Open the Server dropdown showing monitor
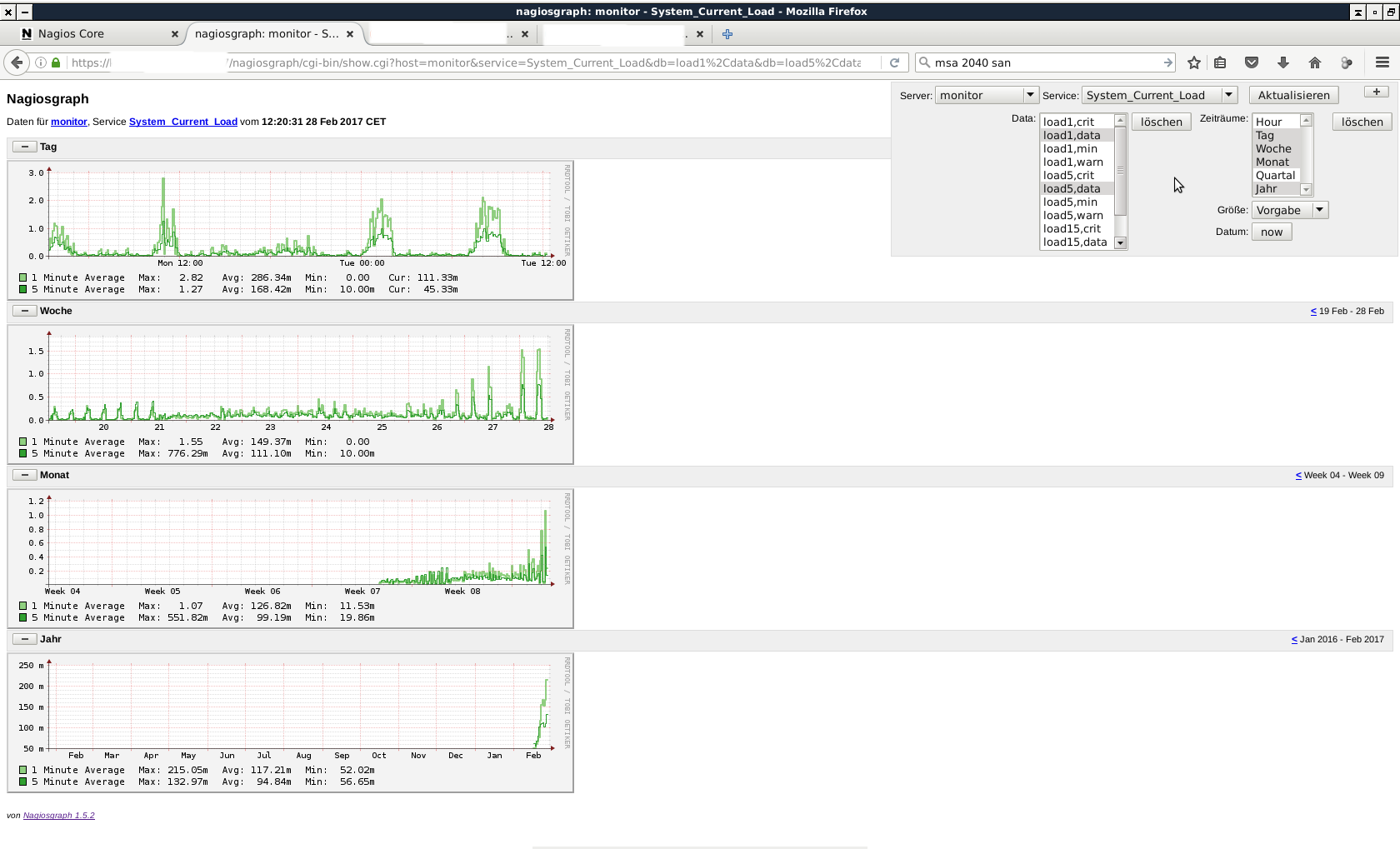 (x=986, y=95)
